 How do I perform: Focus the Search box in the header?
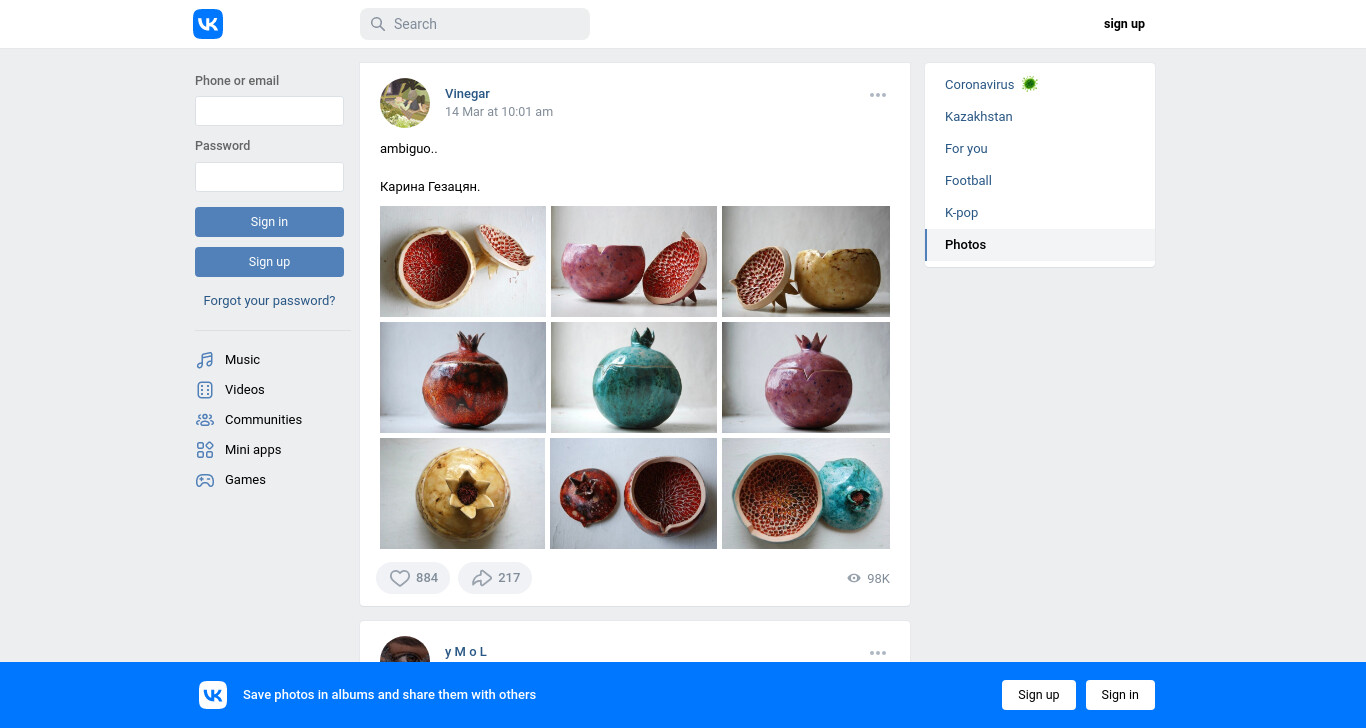click(475, 24)
